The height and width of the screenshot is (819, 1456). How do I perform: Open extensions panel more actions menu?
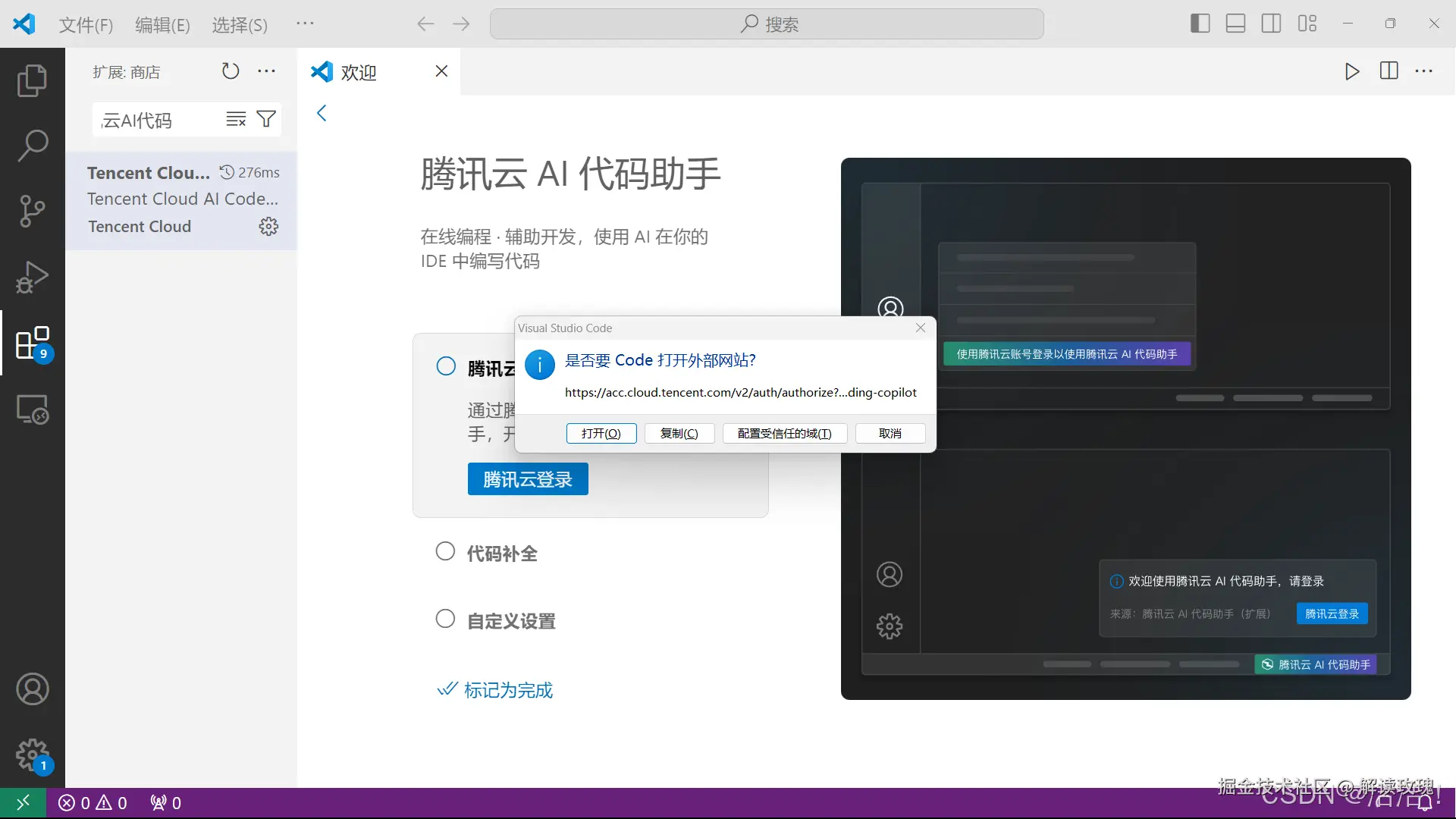click(x=266, y=71)
